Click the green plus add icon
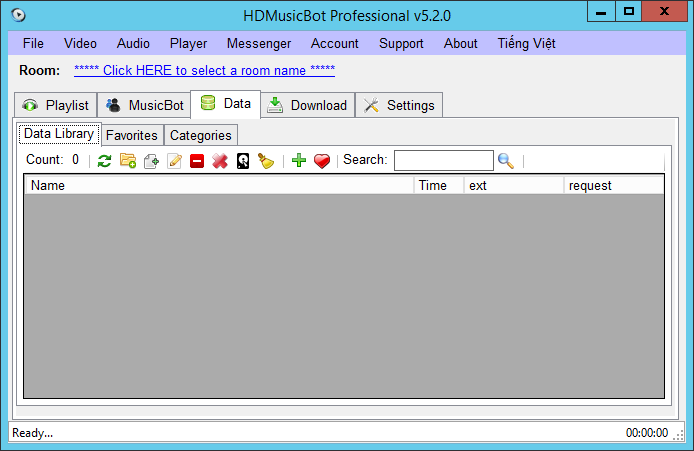This screenshot has width=694, height=451. pyautogui.click(x=299, y=160)
